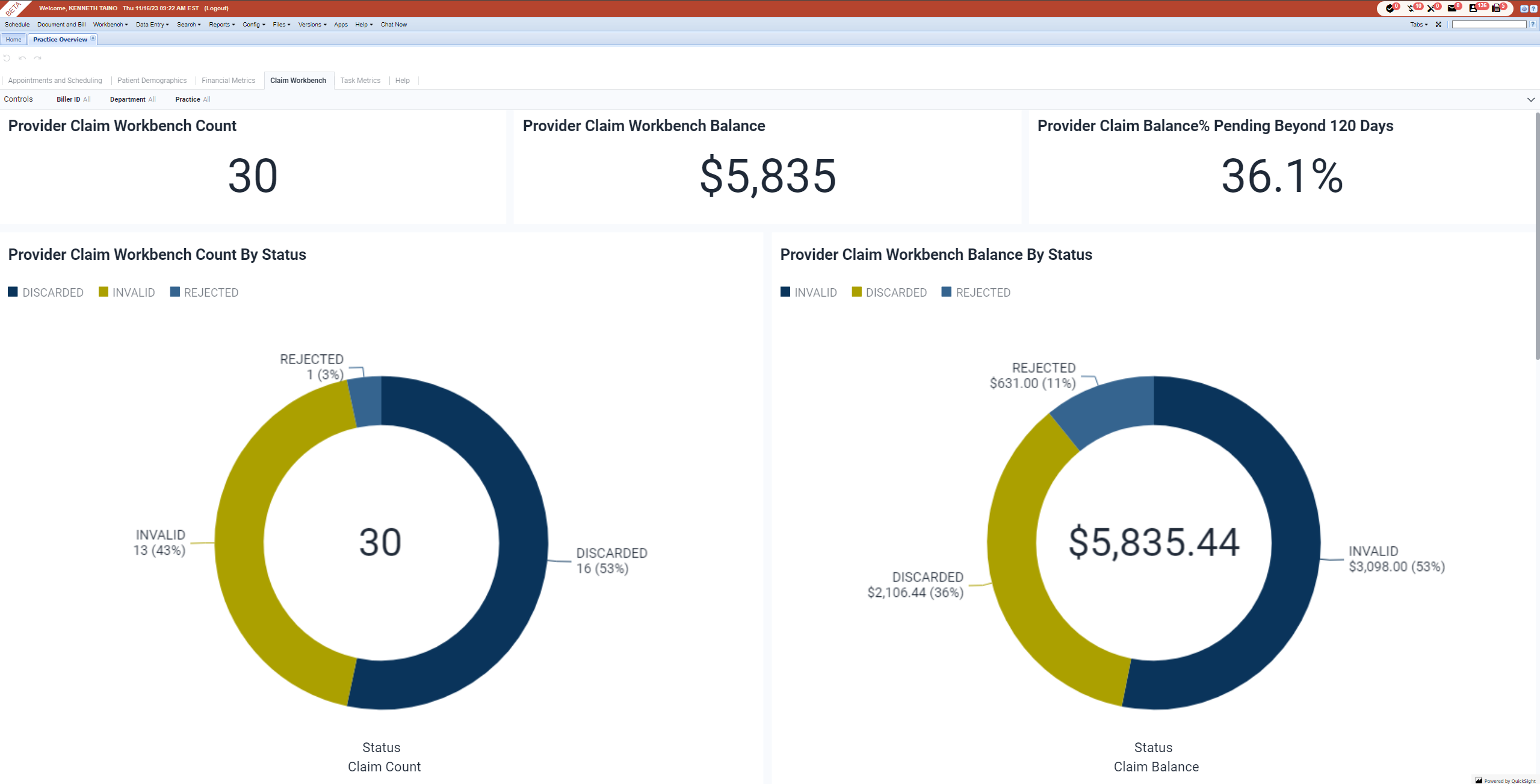Click the search input field at top right

1488,25
